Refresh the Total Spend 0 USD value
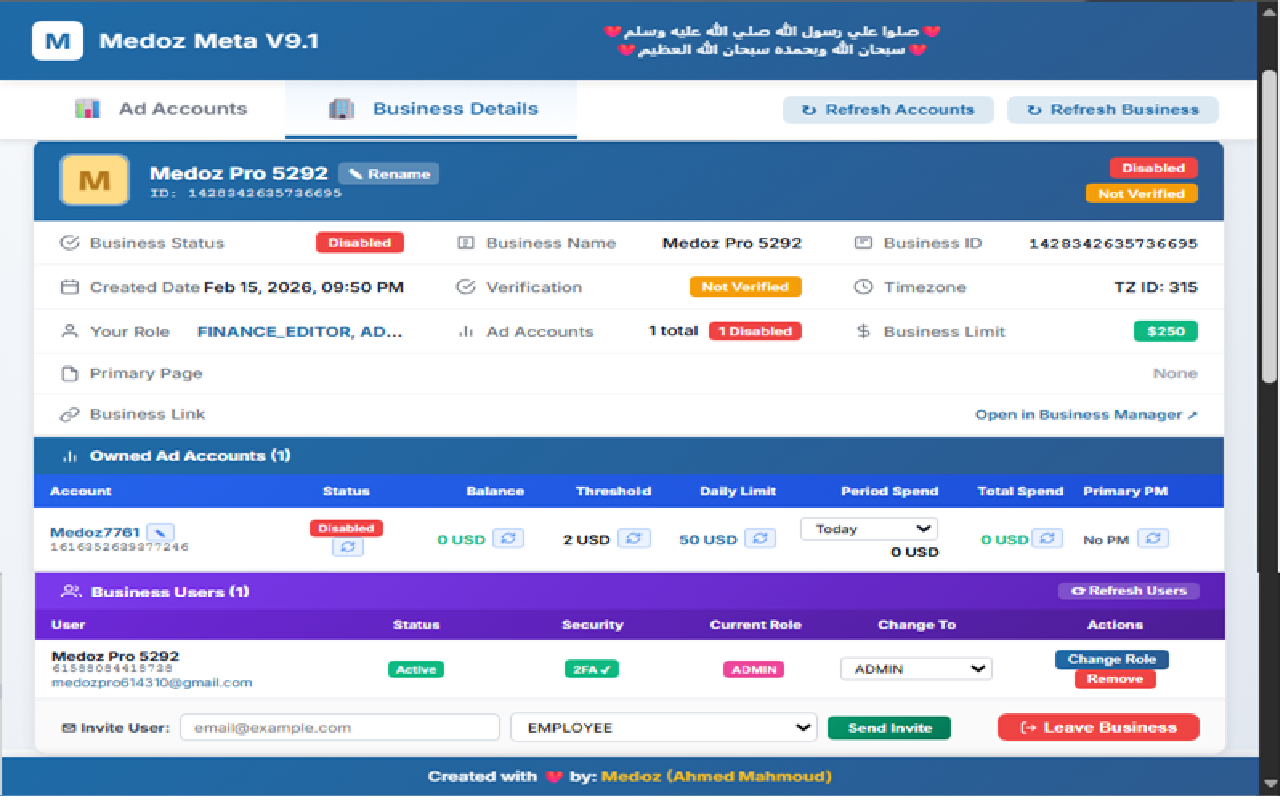This screenshot has width=1280, height=800. [1047, 539]
